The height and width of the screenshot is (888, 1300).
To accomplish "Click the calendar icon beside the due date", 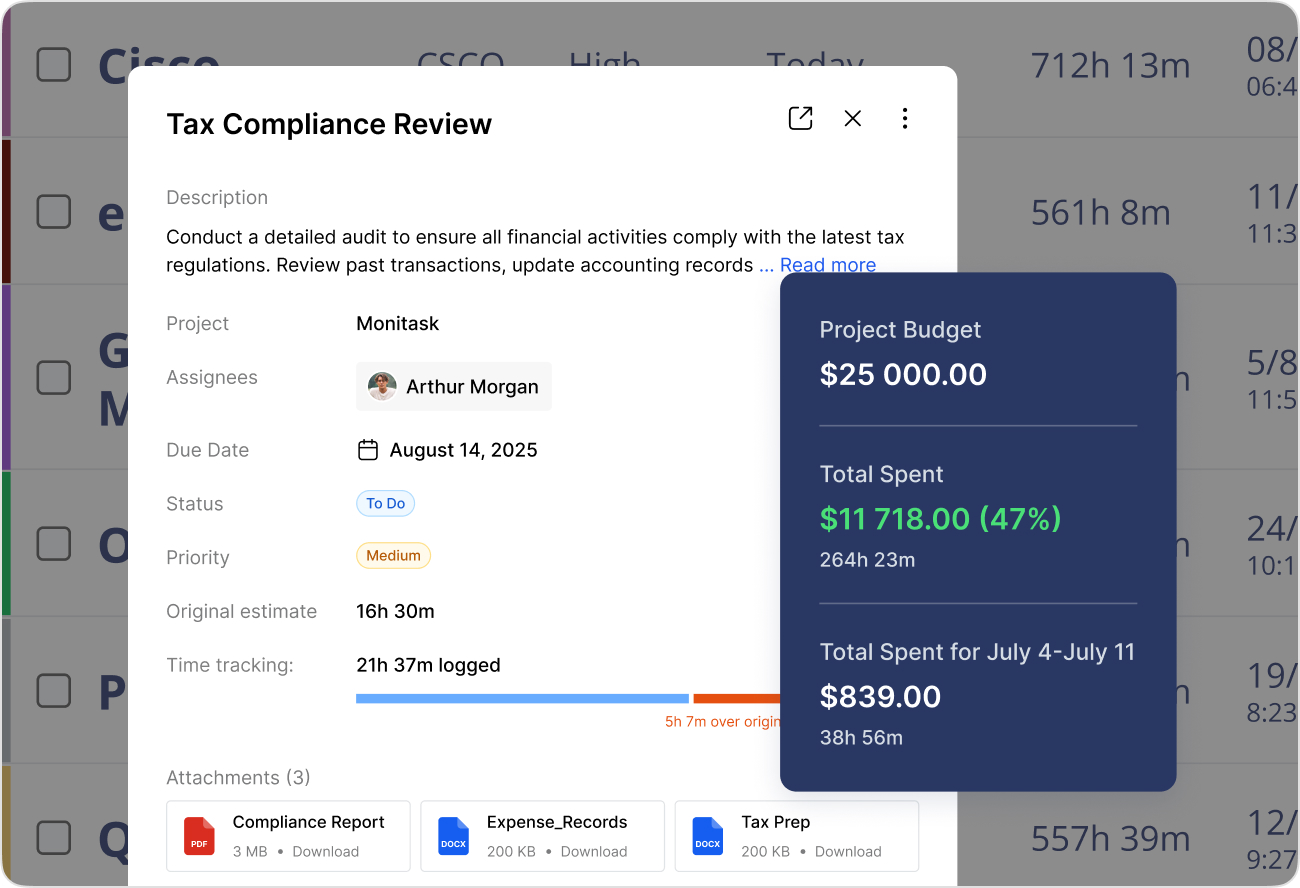I will pos(368,450).
